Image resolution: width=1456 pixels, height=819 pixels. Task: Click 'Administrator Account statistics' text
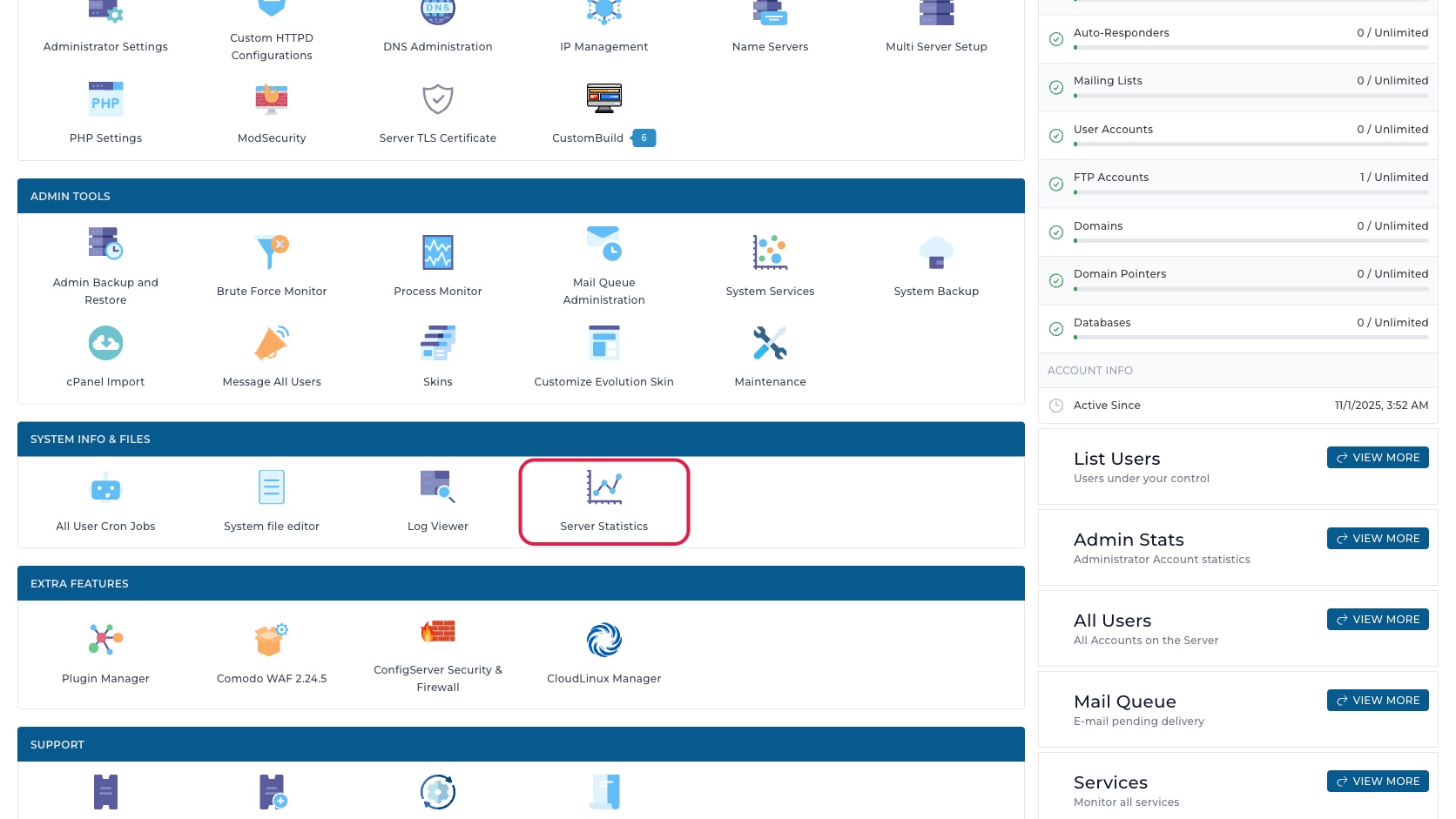1162,560
